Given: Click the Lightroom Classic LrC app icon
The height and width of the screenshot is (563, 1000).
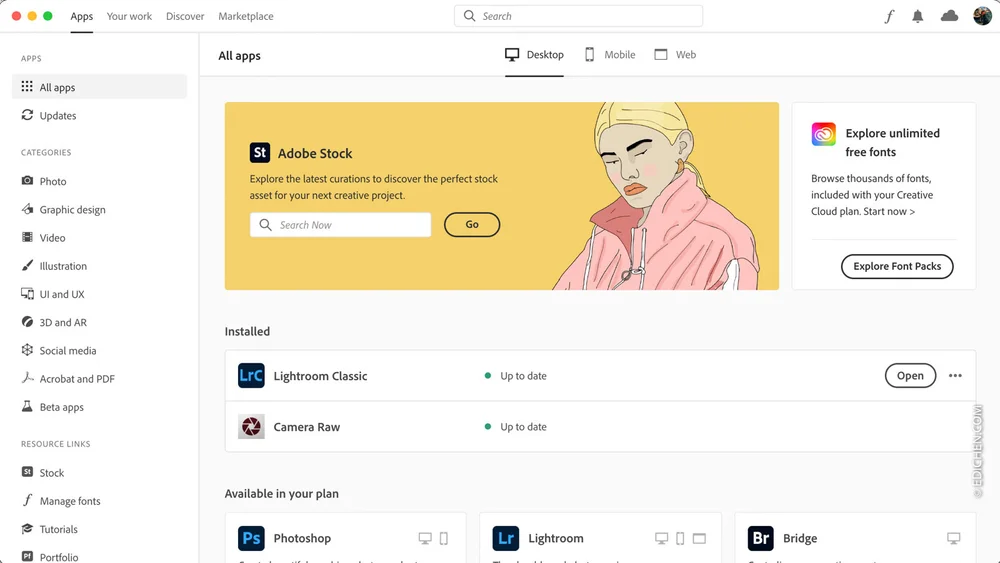Looking at the screenshot, I should click(251, 376).
